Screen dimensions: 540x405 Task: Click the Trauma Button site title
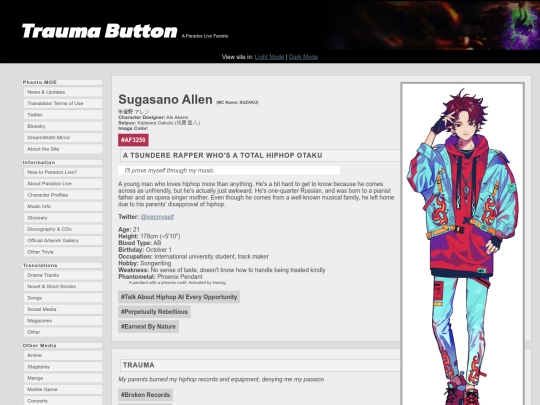(x=100, y=31)
